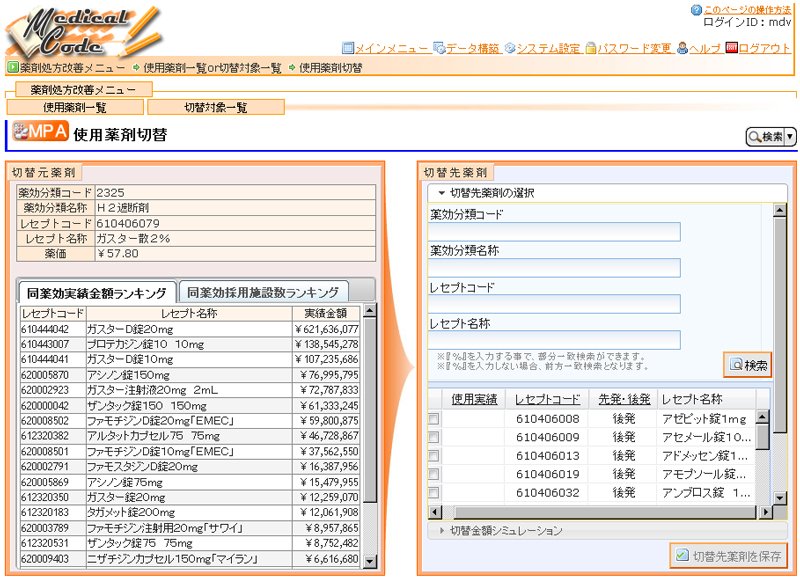Click the Medical Code logo
This screenshot has height=578, width=800.
(84, 32)
